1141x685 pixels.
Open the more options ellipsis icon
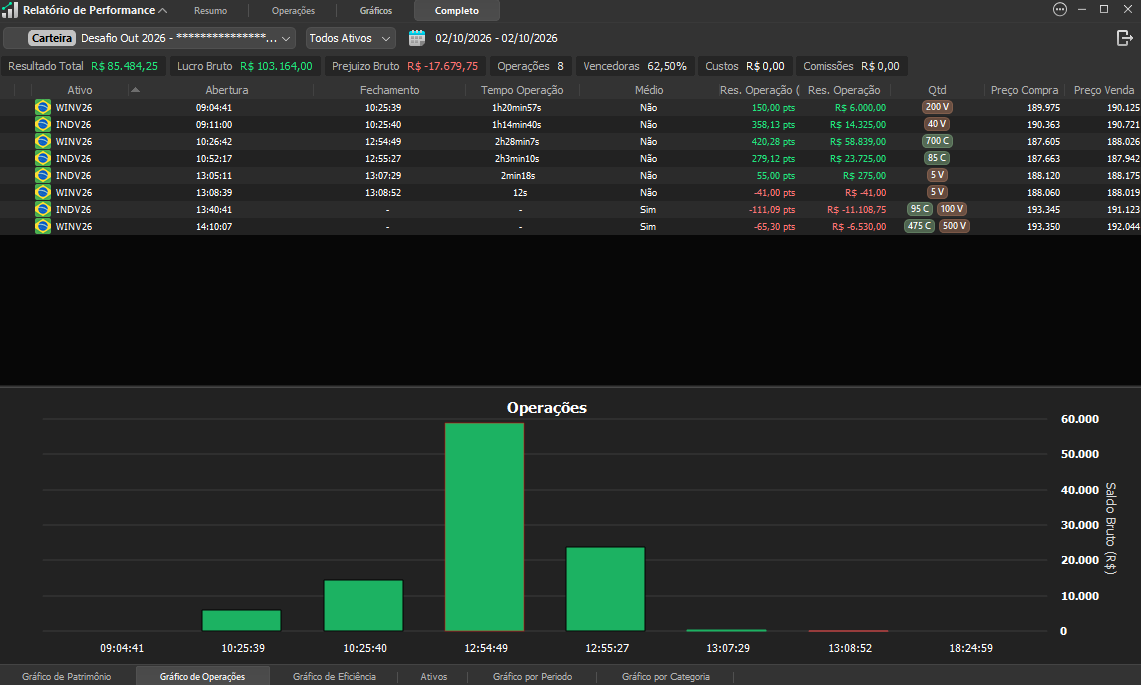(x=1060, y=9)
